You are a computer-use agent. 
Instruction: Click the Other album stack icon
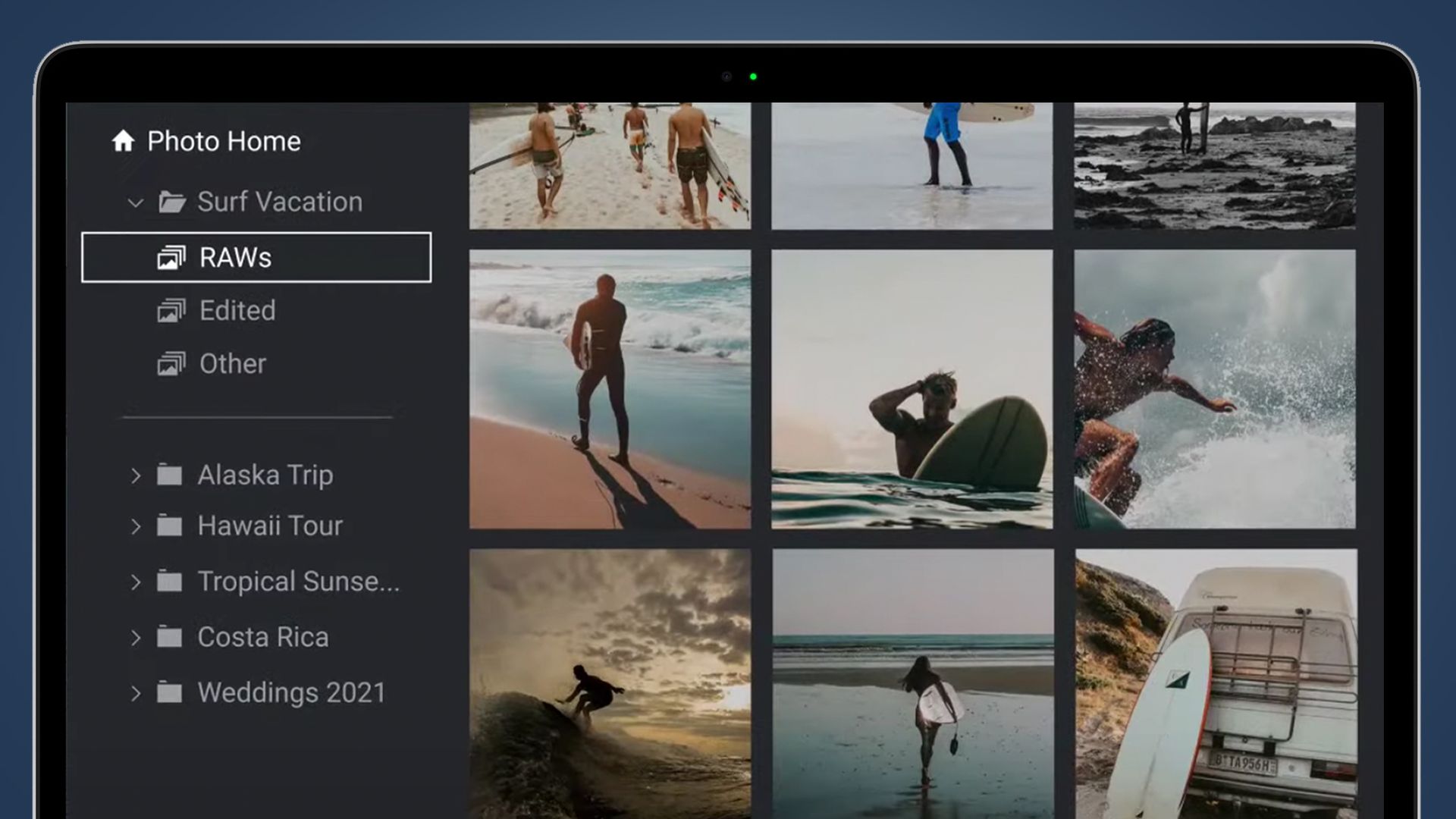pyautogui.click(x=173, y=363)
